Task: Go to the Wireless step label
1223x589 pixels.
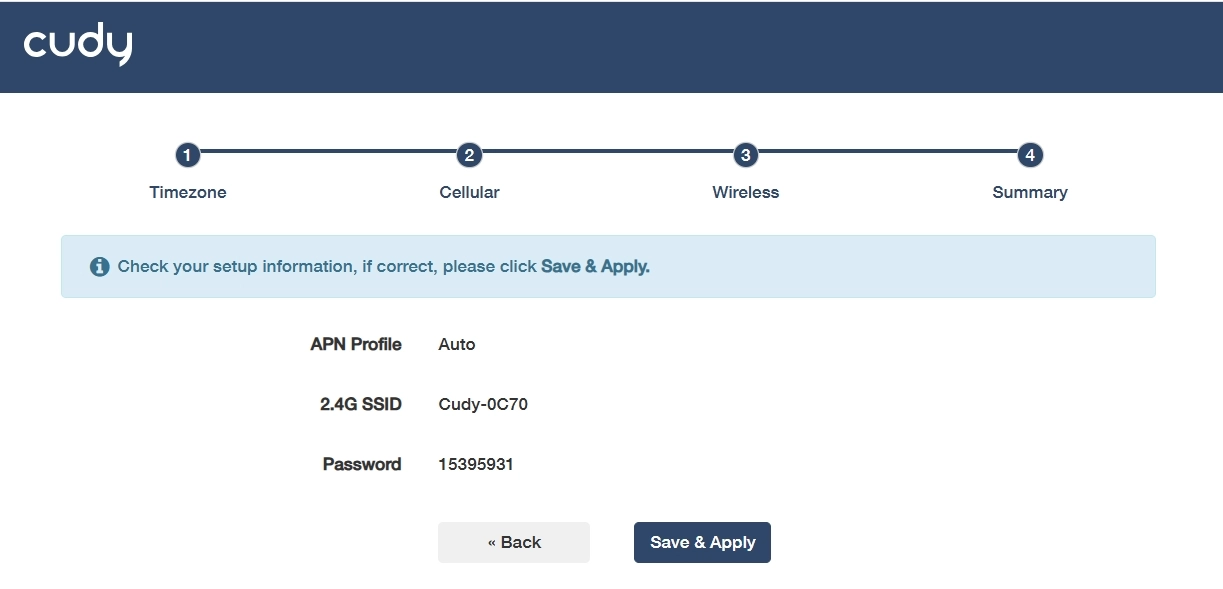Action: pos(745,192)
